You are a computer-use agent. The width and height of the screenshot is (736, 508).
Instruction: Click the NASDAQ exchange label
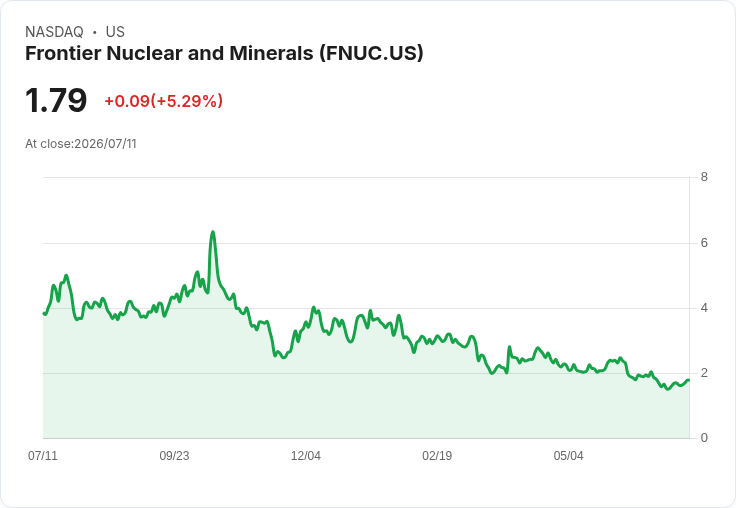[x=54, y=32]
